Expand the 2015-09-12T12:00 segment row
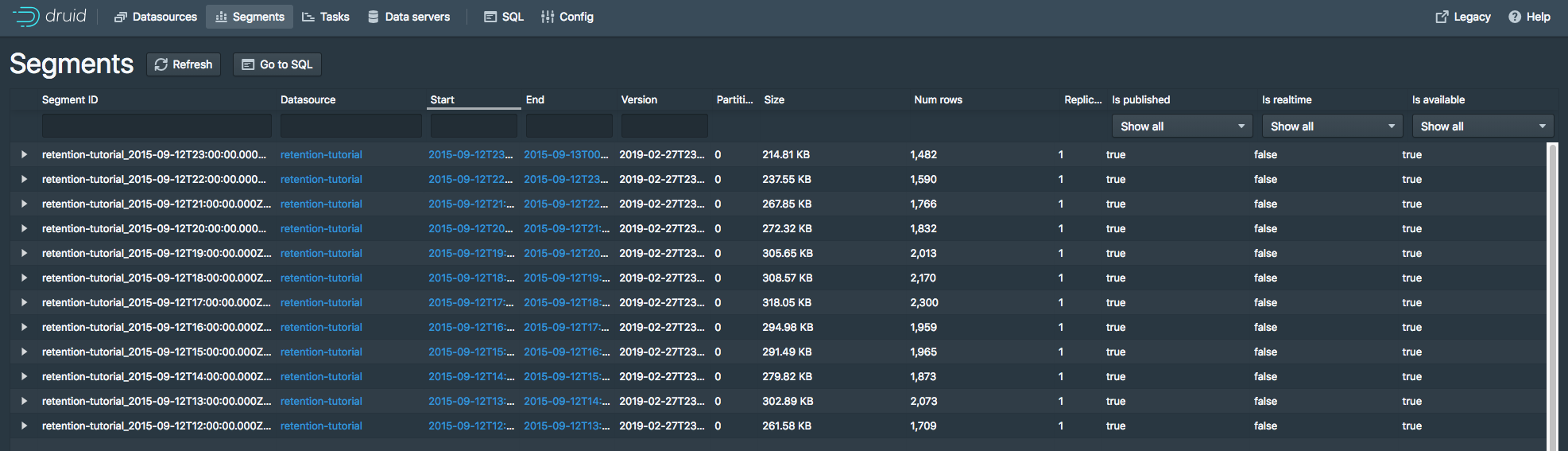Screen dimensions: 1568x451 click(24, 426)
